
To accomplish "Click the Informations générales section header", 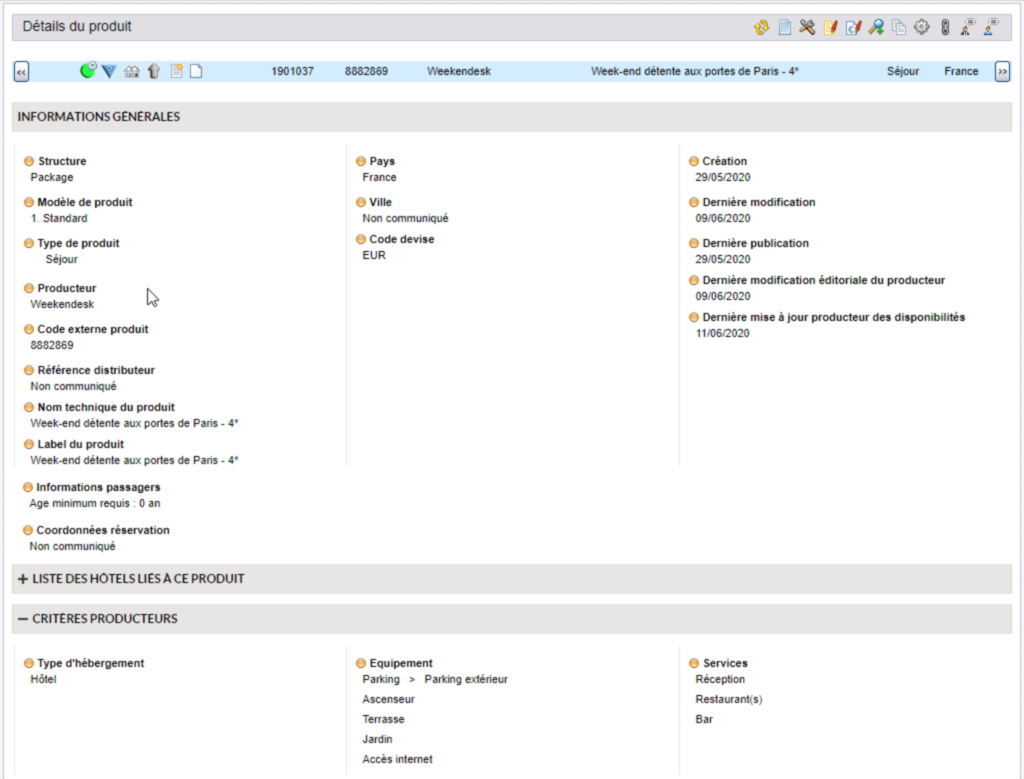I will (99, 117).
